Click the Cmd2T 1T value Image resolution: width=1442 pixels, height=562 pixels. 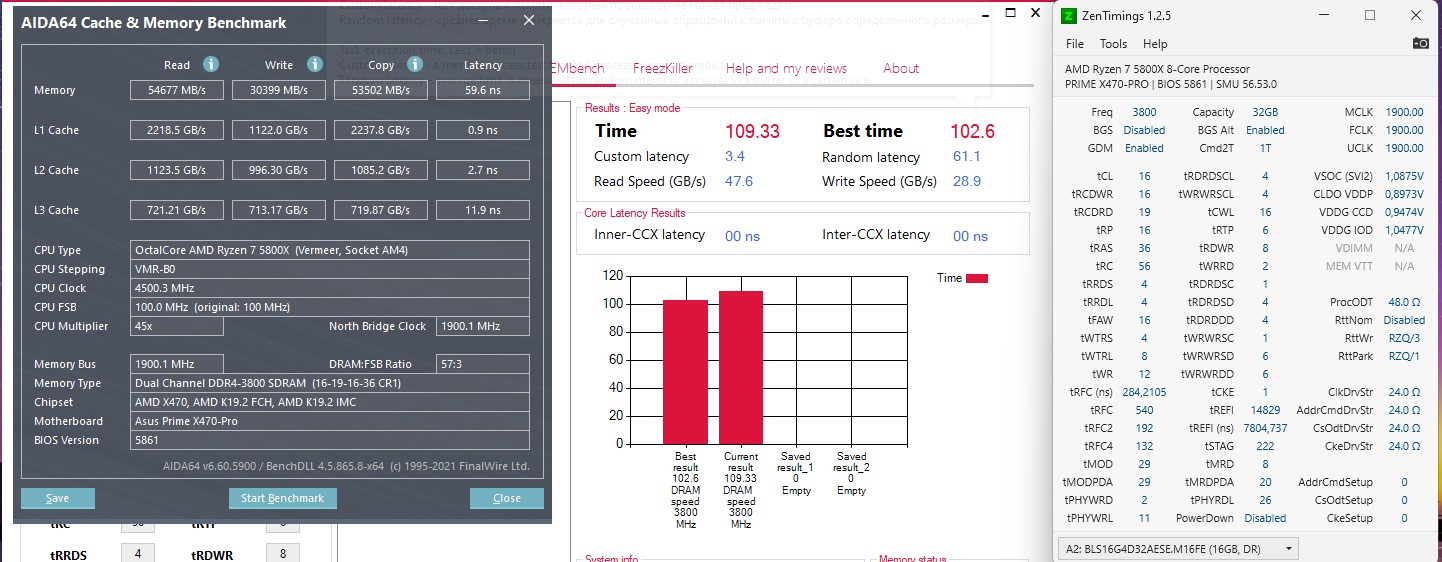point(1265,148)
